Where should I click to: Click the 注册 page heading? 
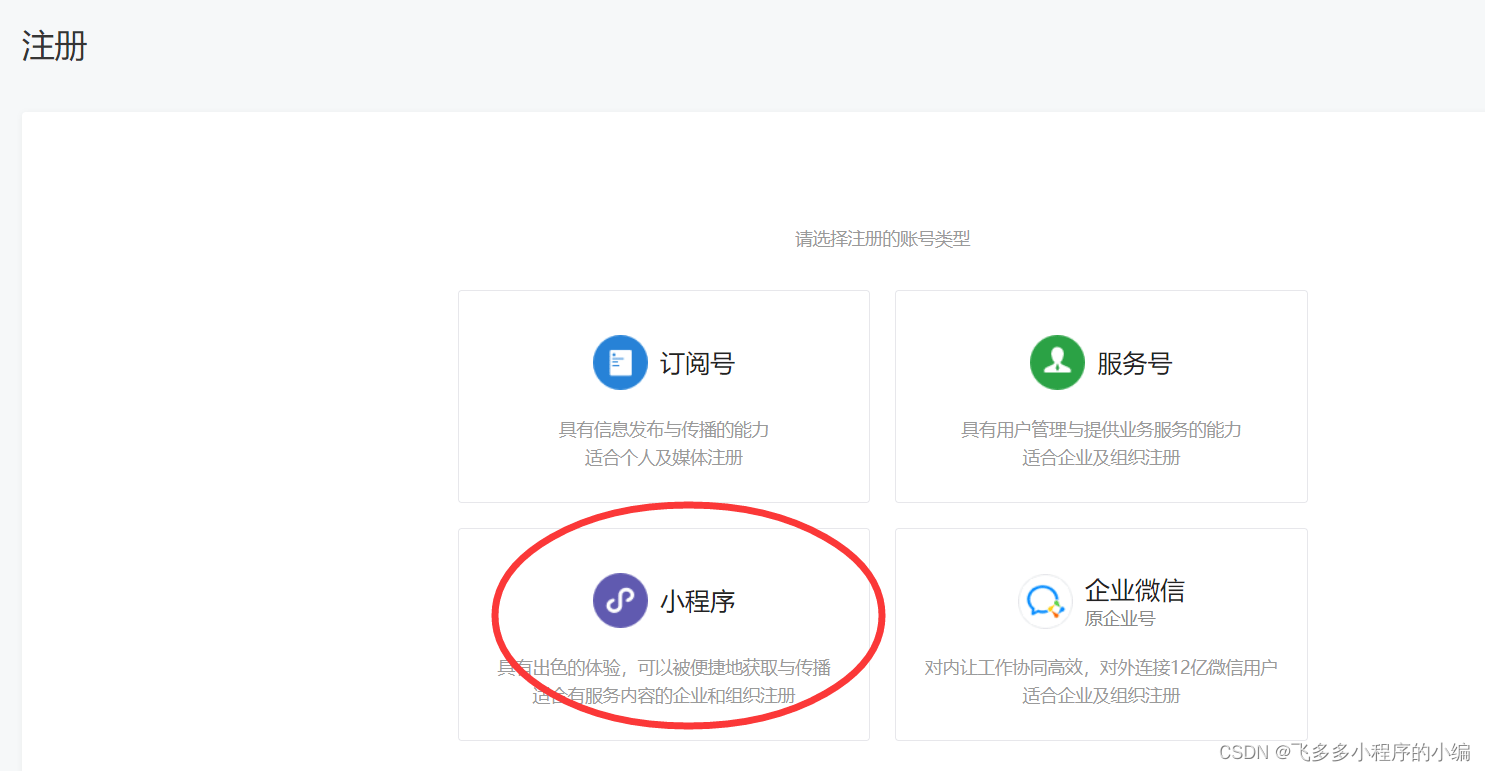coord(54,46)
